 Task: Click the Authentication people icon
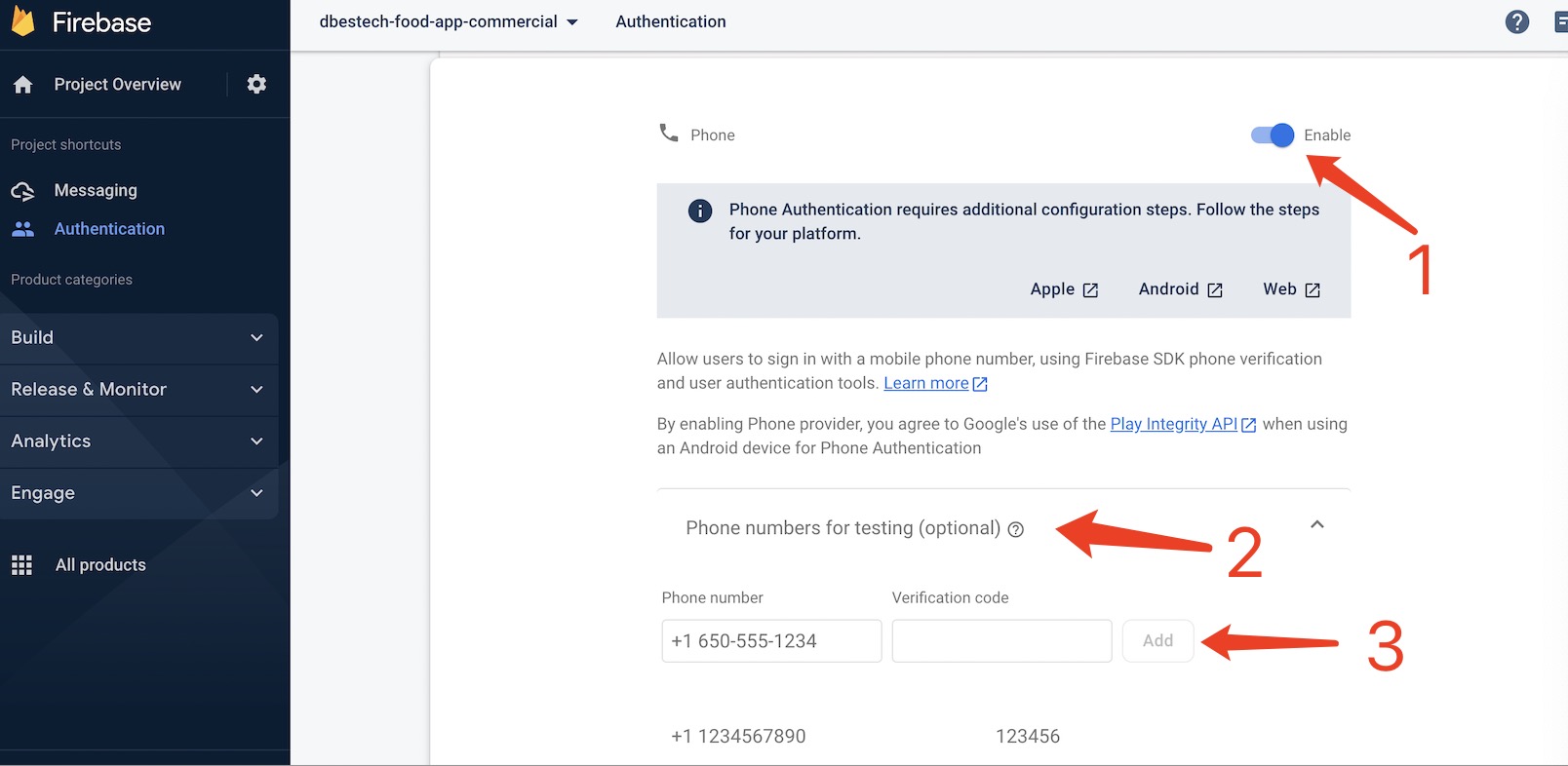[22, 229]
